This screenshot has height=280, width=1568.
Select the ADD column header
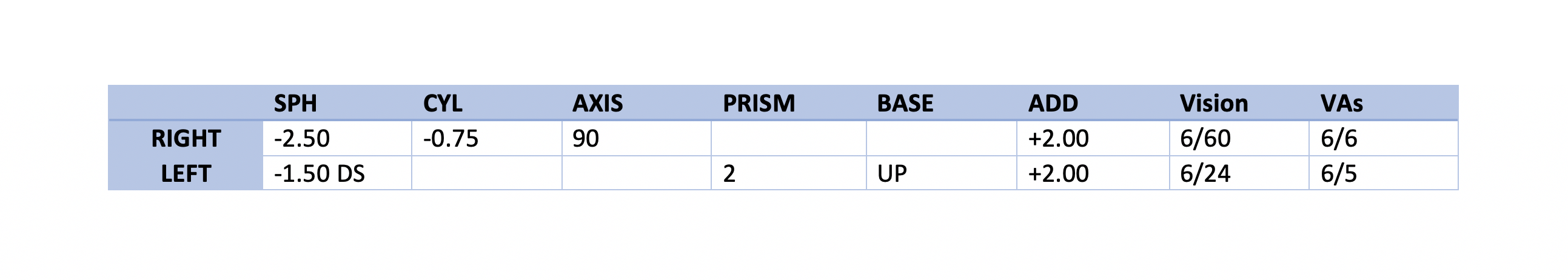(1053, 104)
